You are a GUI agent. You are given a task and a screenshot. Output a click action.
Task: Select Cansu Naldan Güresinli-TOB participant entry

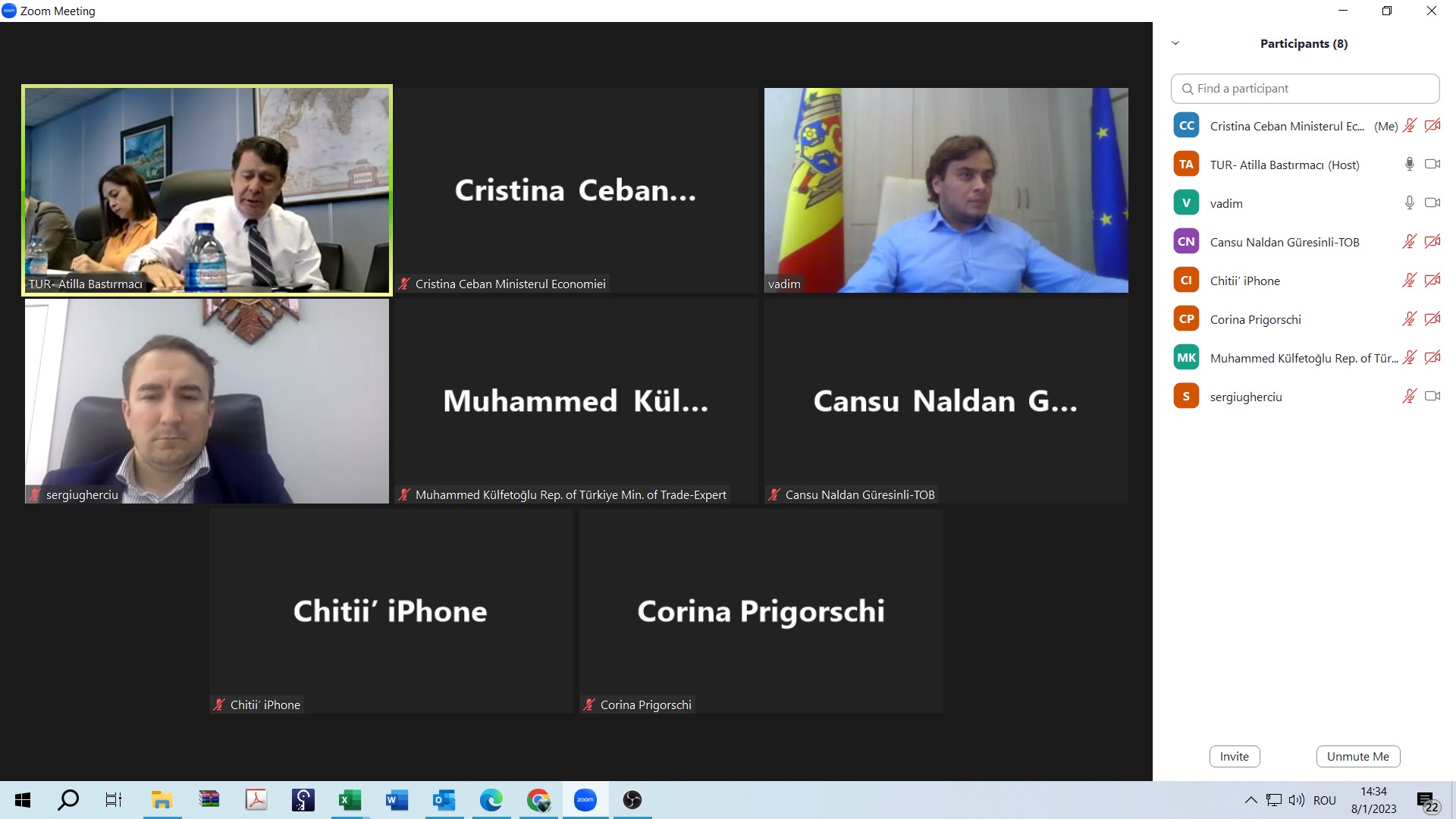pos(1284,242)
